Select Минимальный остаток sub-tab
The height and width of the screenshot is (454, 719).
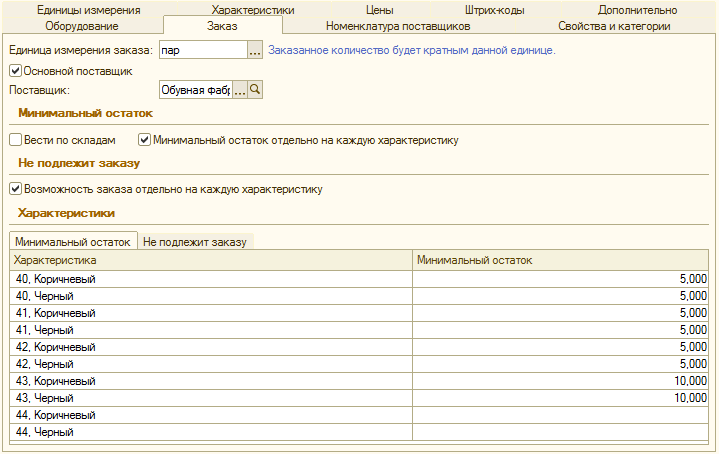[x=73, y=242]
